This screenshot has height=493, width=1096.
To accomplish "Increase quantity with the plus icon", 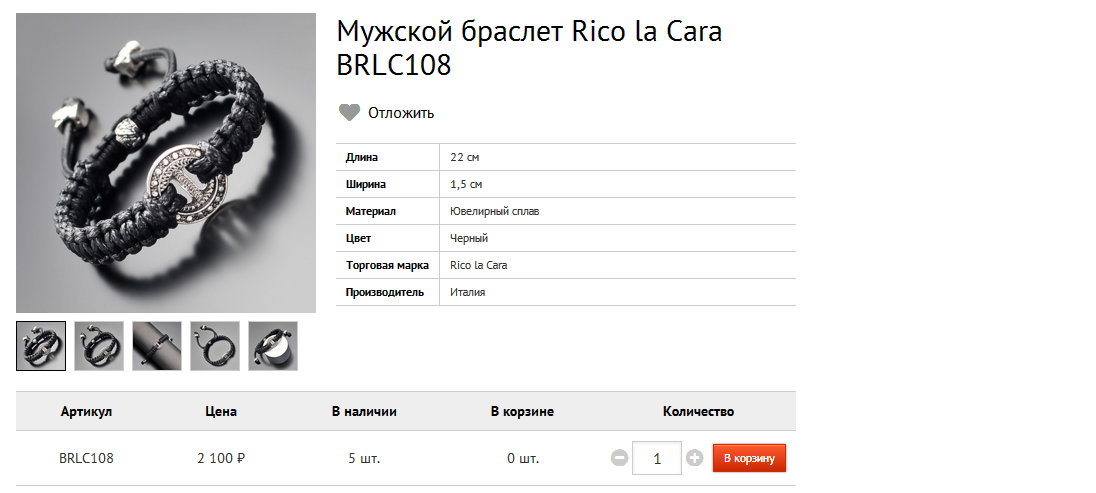I will tap(694, 459).
